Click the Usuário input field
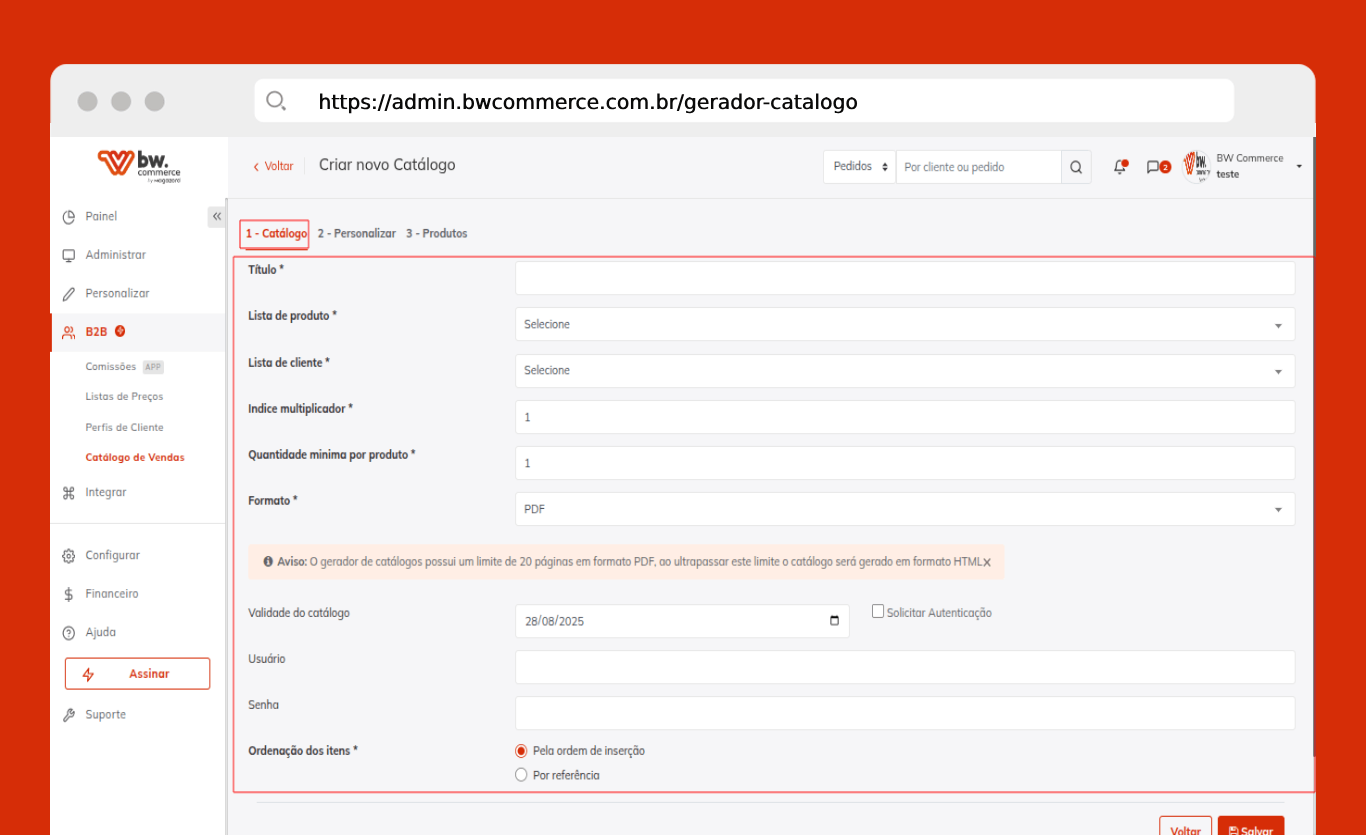Viewport: 1366px width, 835px height. coord(905,667)
